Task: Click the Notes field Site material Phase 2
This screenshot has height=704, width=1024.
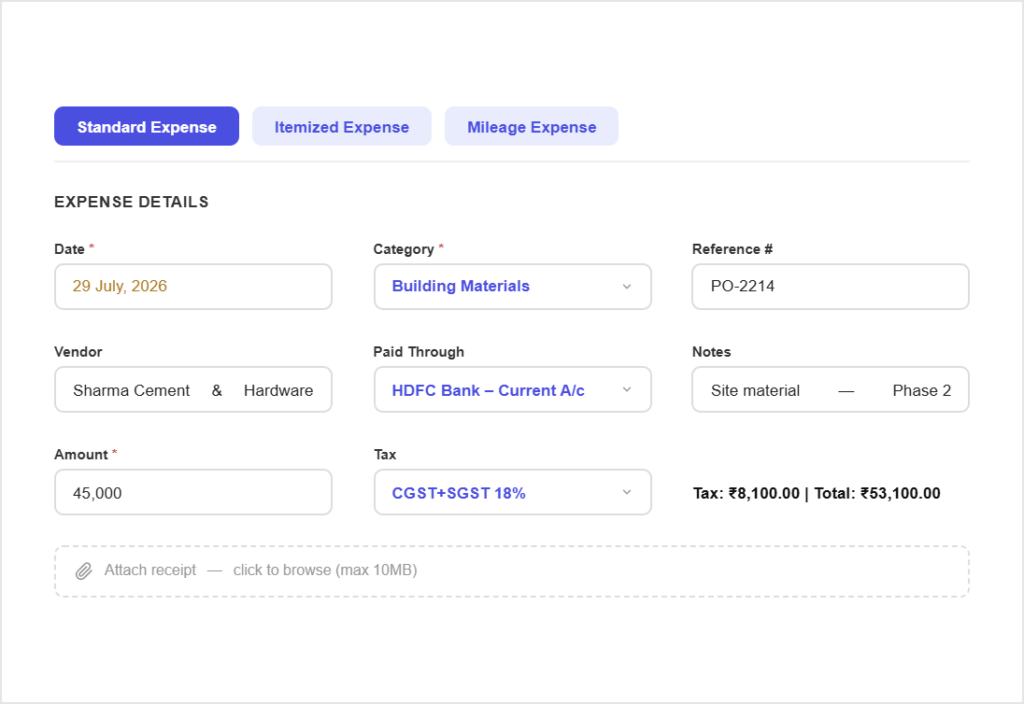Action: pos(831,390)
